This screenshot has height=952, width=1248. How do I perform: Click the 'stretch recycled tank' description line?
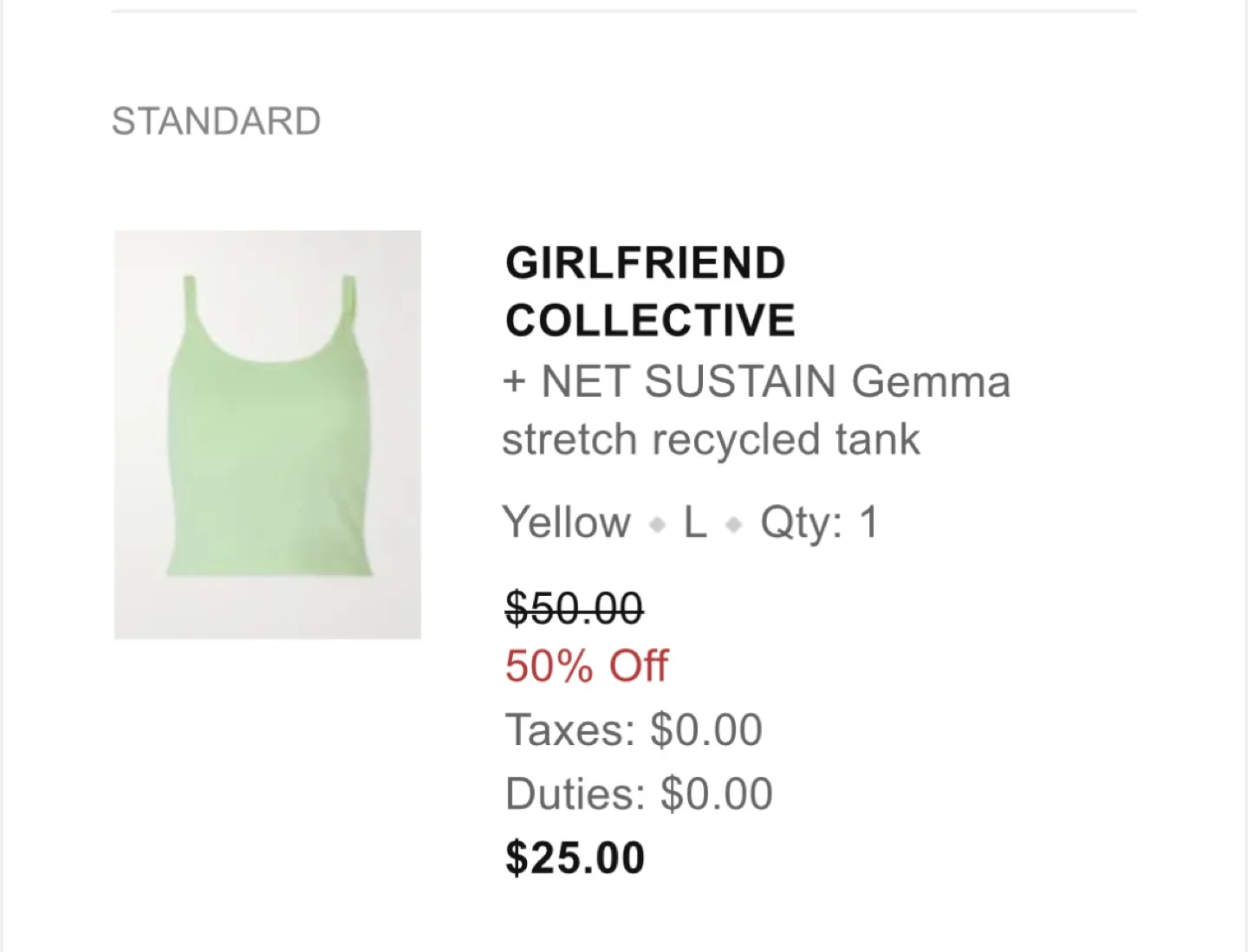click(711, 440)
